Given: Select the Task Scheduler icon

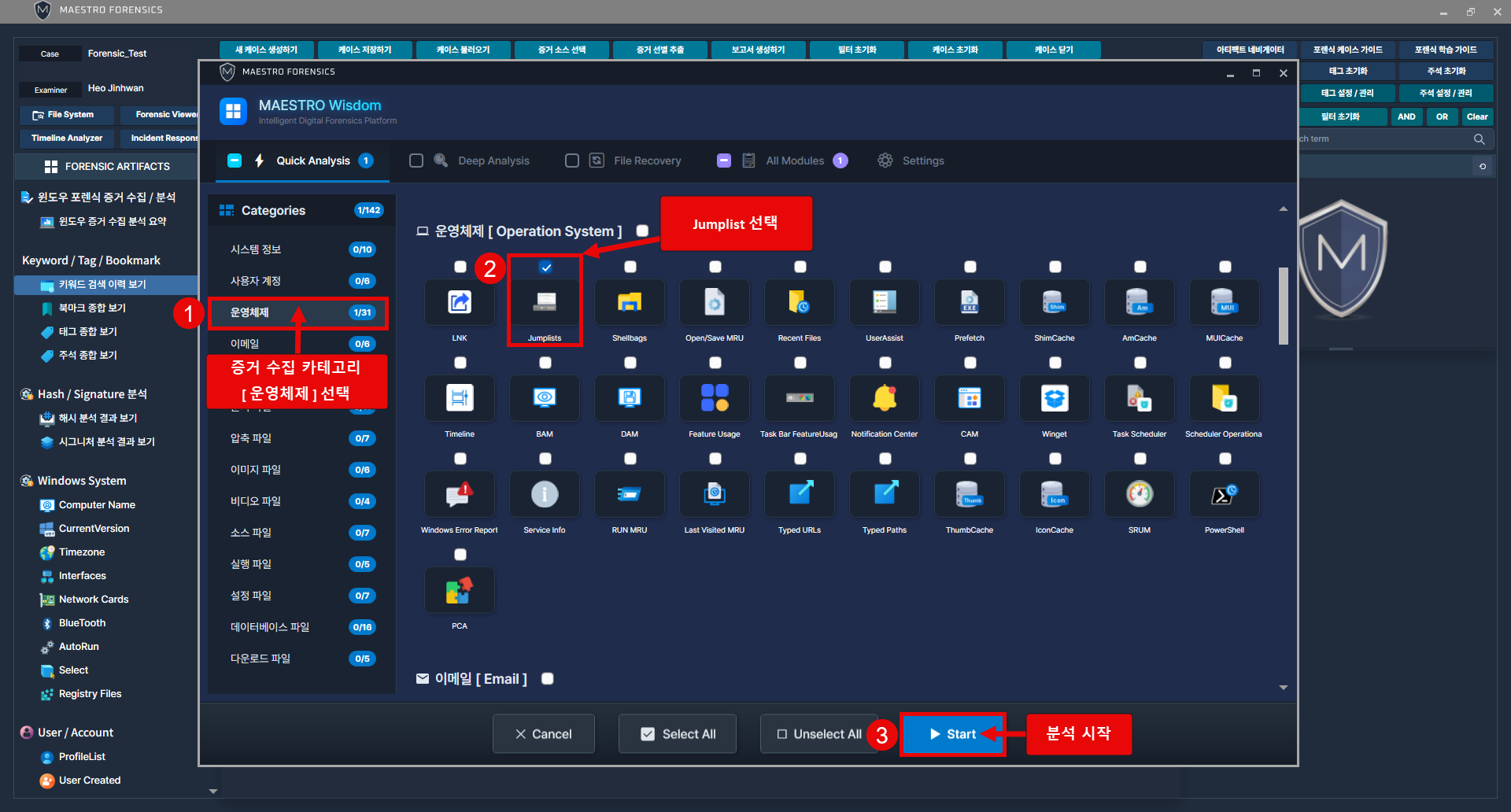Looking at the screenshot, I should click(x=1140, y=398).
